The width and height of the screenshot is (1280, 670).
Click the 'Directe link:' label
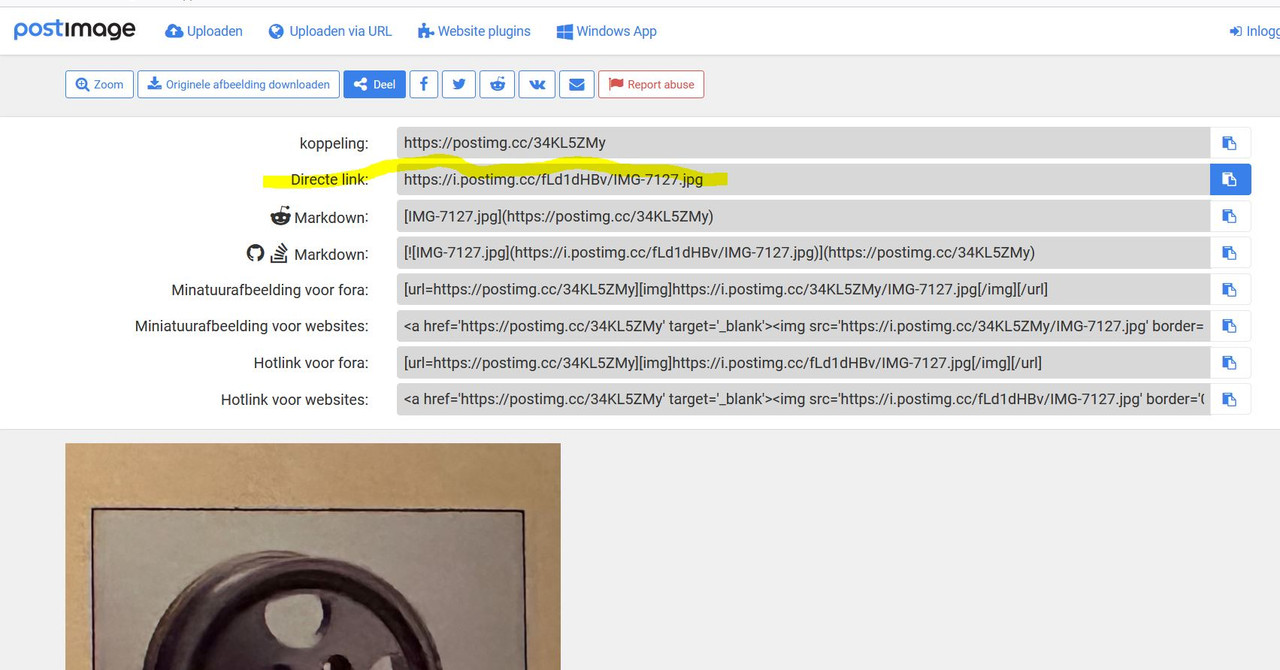tap(329, 180)
